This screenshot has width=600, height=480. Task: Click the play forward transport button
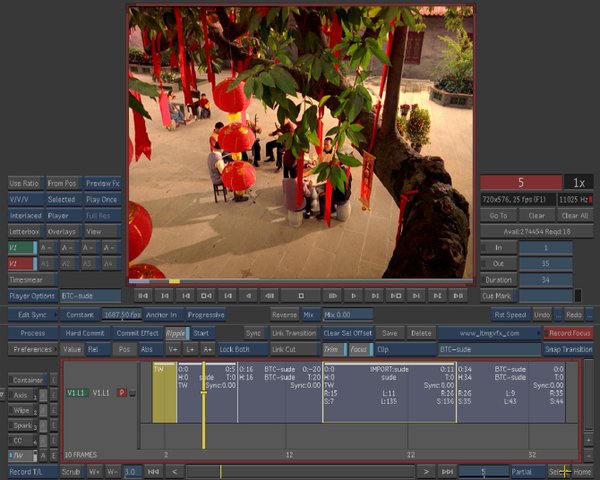353,296
